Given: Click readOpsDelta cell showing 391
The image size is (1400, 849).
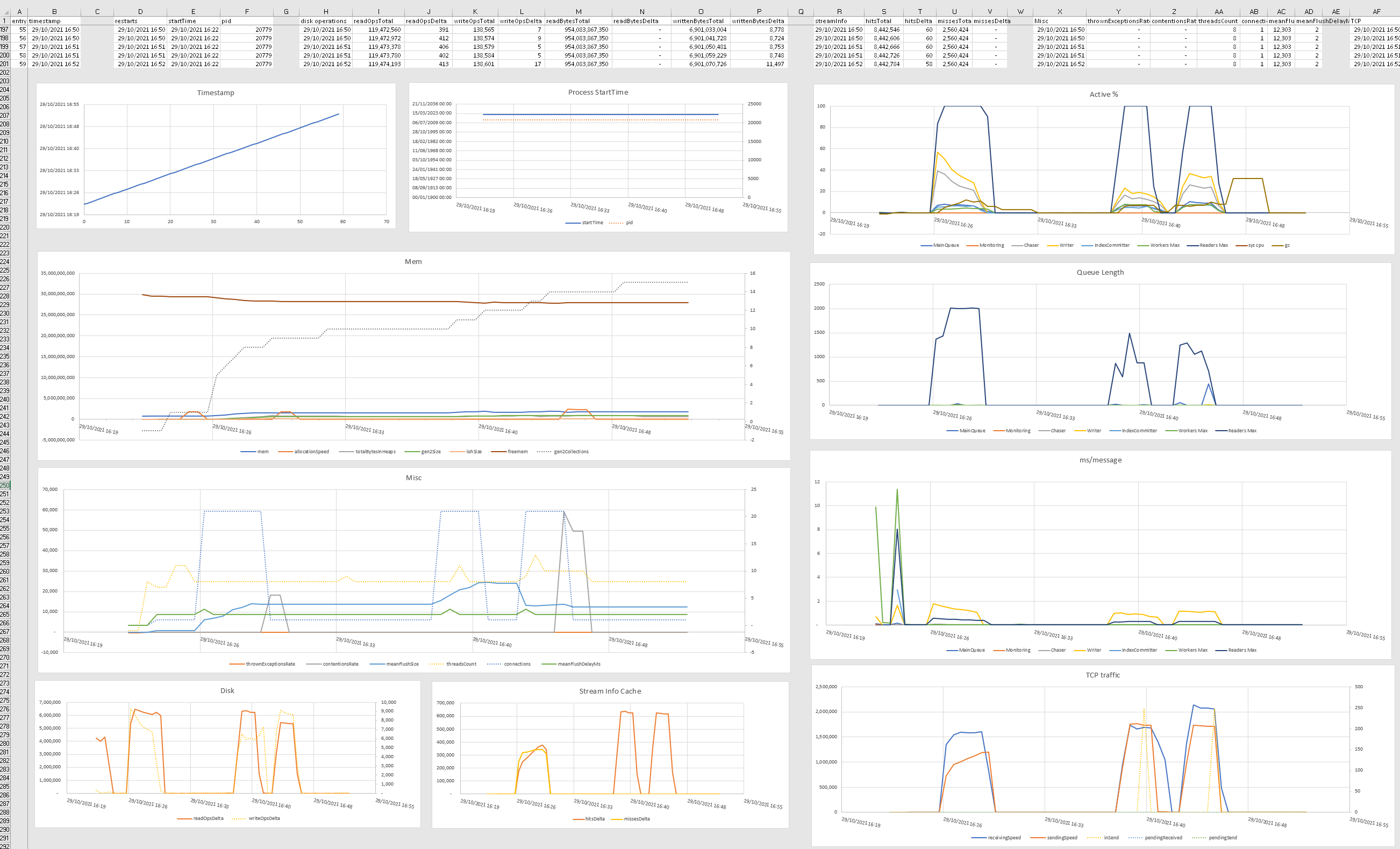Looking at the screenshot, I should [428, 30].
